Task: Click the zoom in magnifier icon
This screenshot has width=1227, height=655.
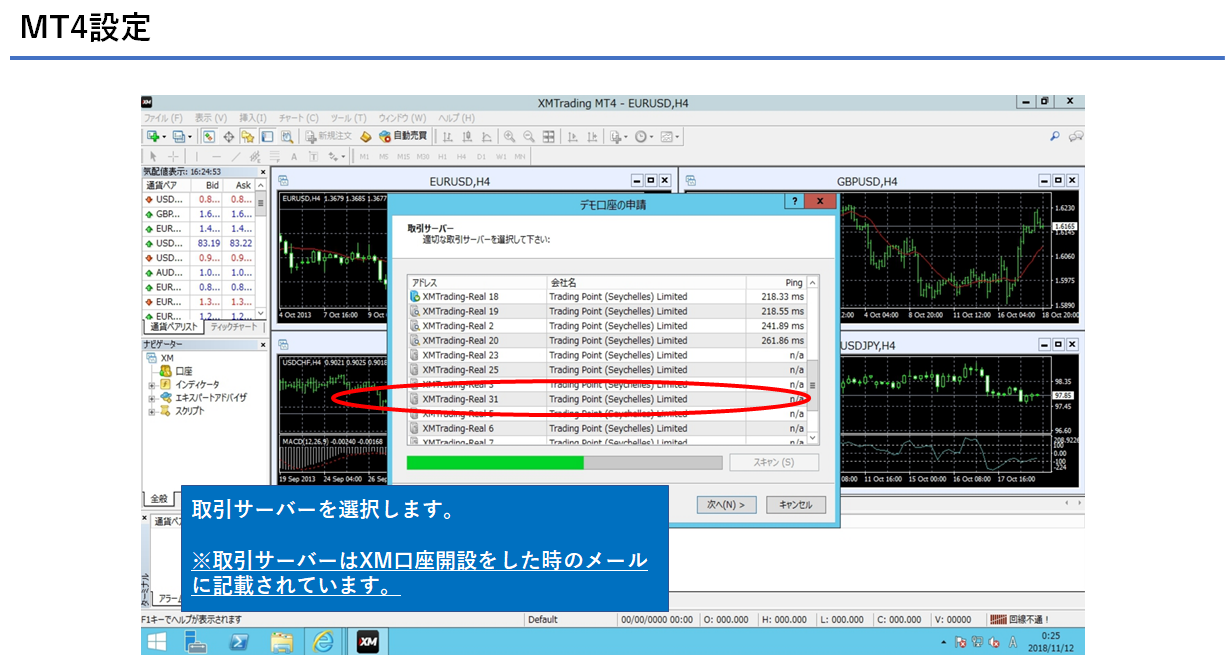Action: (510, 136)
